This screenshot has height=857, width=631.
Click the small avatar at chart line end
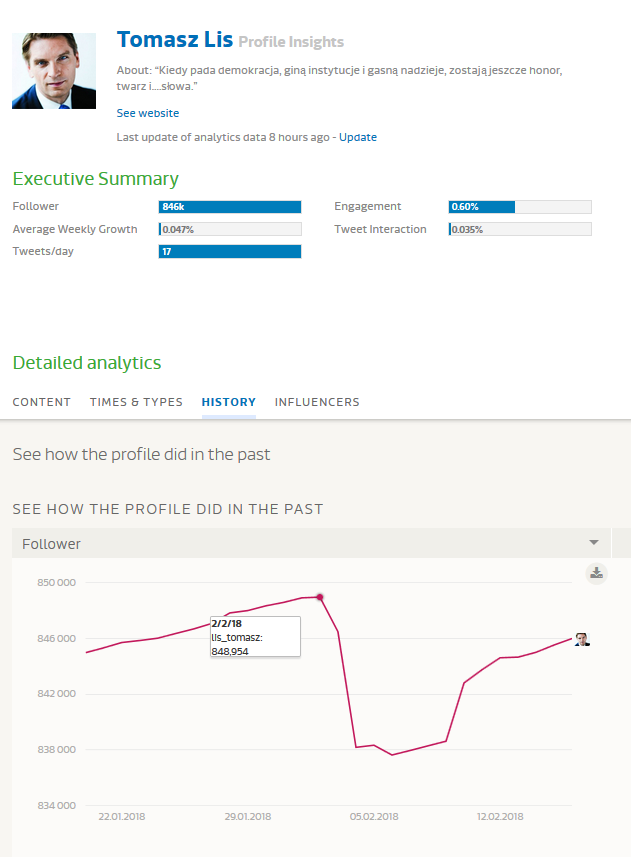coord(582,639)
